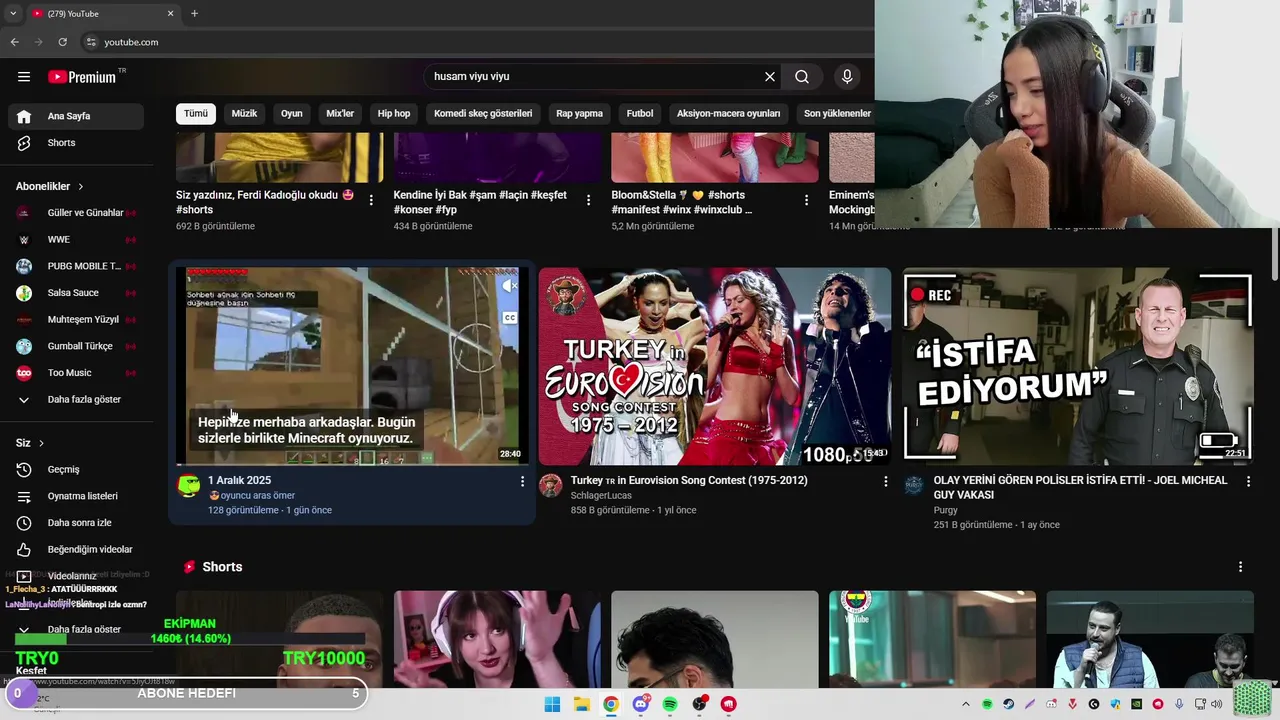Go to Ana Sayfa in the sidebar
This screenshot has height=720, width=1280.
click(x=76, y=116)
